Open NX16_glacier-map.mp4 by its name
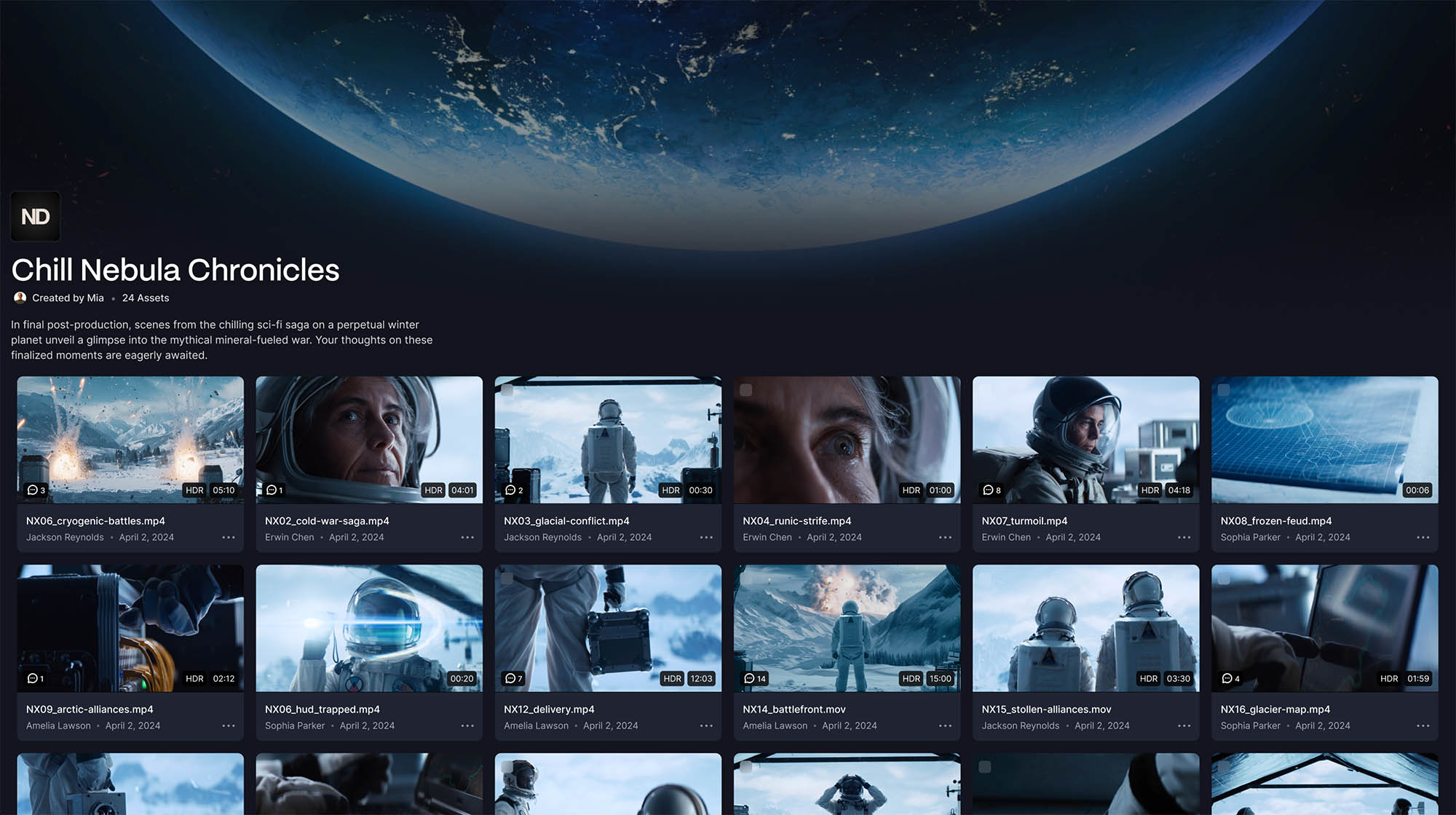This screenshot has width=1456, height=815. tap(1275, 709)
